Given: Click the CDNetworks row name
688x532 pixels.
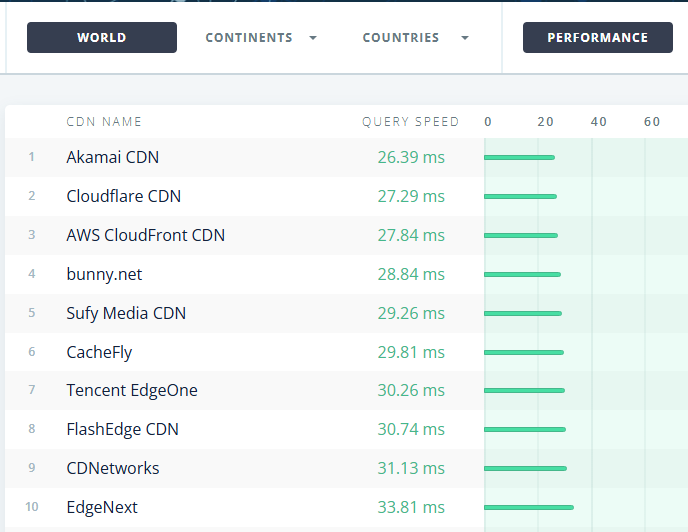Looking at the screenshot, I should tap(113, 468).
